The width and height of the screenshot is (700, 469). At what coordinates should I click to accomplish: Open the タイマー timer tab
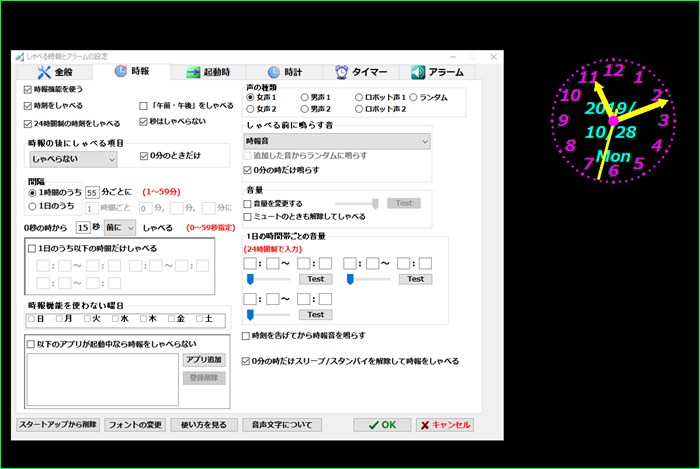pos(361,72)
